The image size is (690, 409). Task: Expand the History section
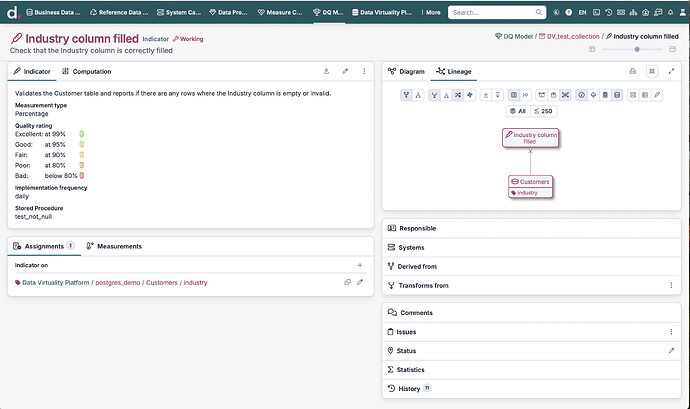pos(531,388)
